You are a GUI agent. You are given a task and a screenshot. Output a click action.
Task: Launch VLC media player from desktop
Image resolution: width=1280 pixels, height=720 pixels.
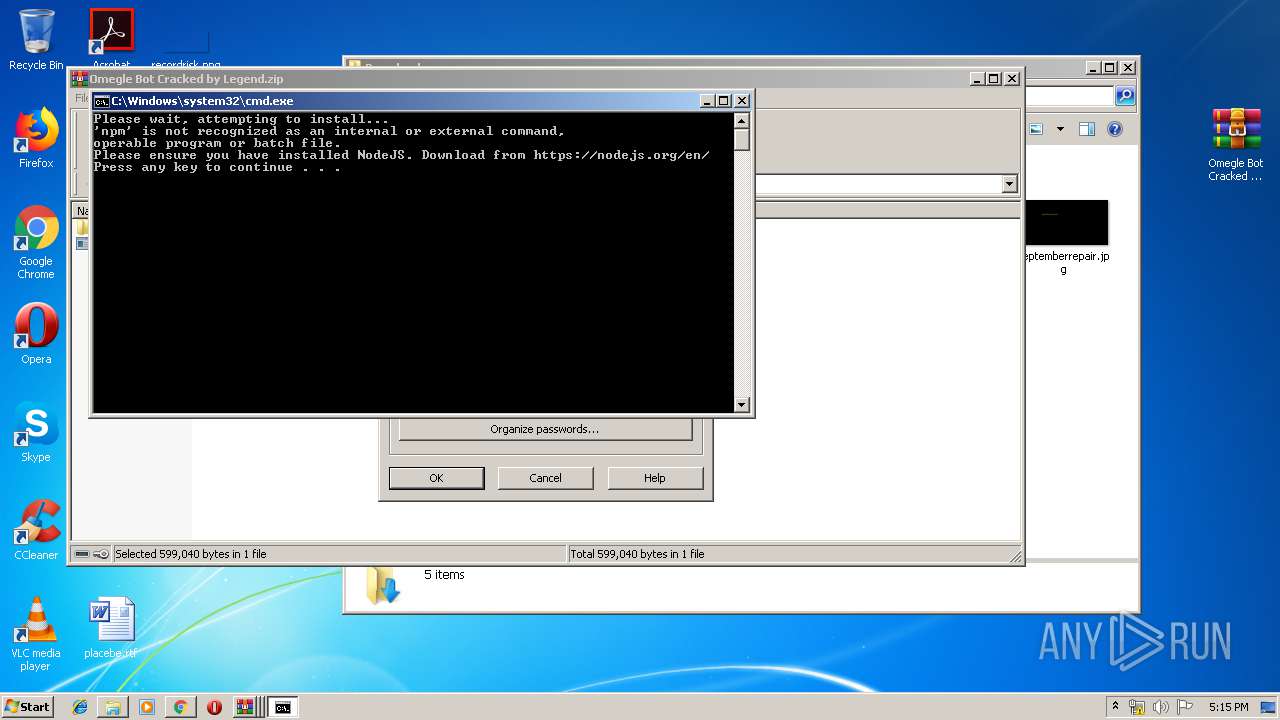tap(36, 634)
